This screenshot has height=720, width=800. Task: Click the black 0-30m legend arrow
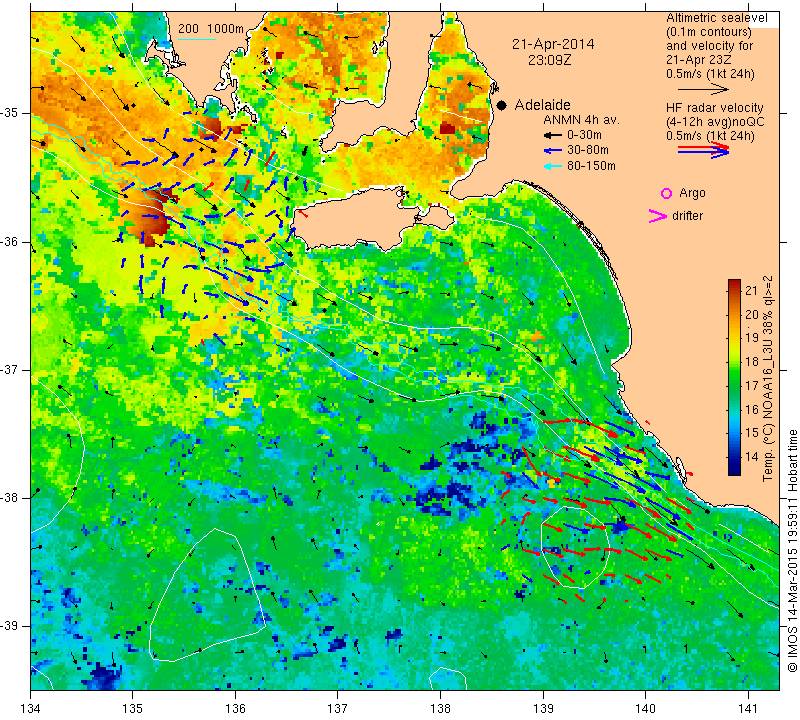(x=553, y=135)
